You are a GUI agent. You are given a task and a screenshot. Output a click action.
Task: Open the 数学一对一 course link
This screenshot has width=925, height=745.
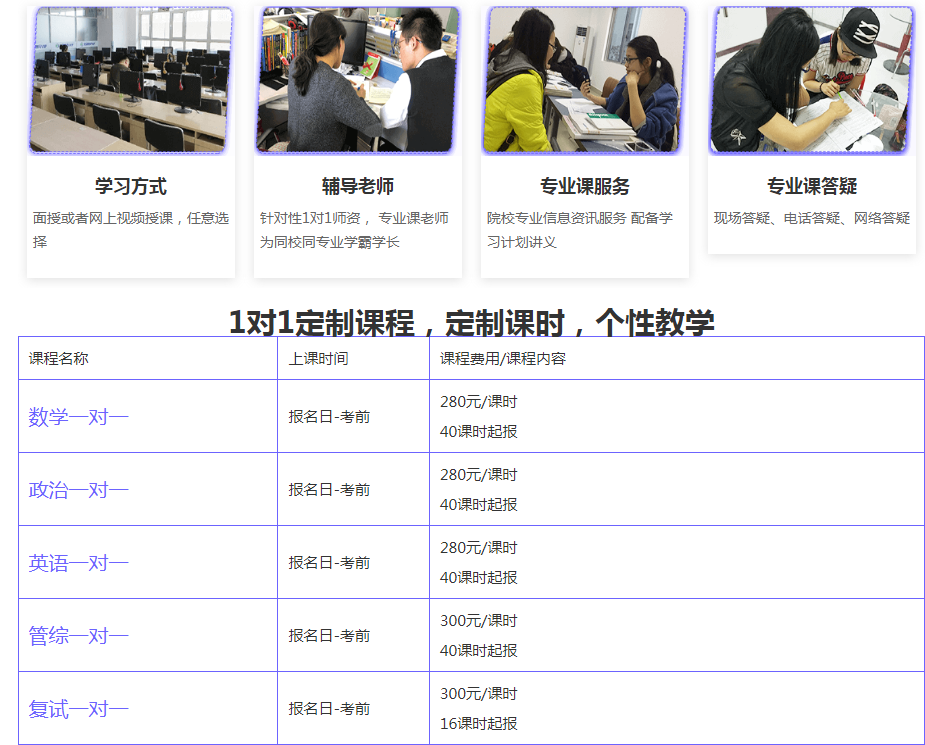(x=79, y=417)
